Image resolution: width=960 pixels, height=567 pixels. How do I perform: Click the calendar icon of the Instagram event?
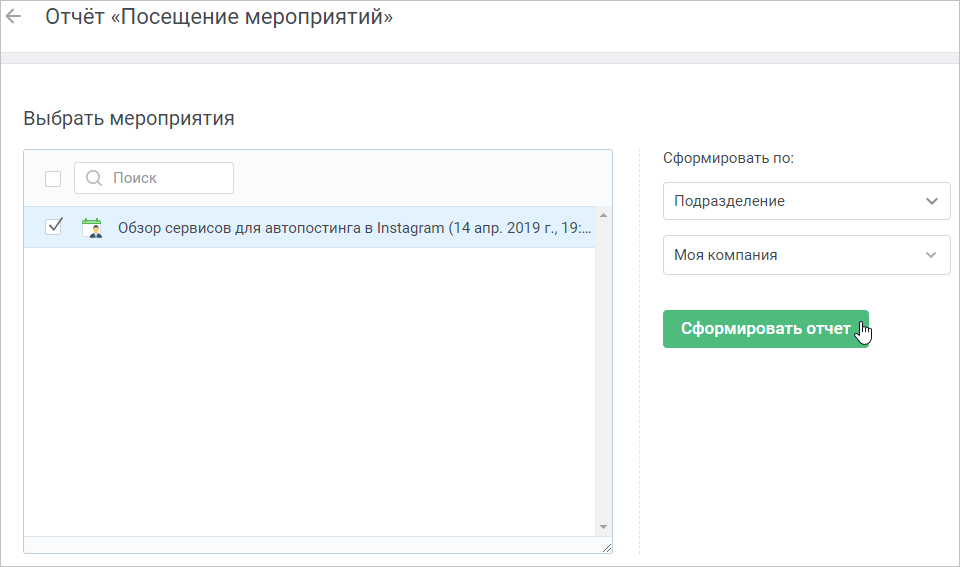tap(92, 228)
